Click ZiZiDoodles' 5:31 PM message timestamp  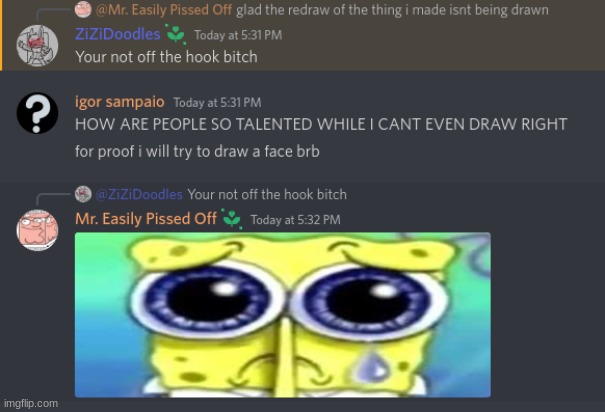click(238, 35)
